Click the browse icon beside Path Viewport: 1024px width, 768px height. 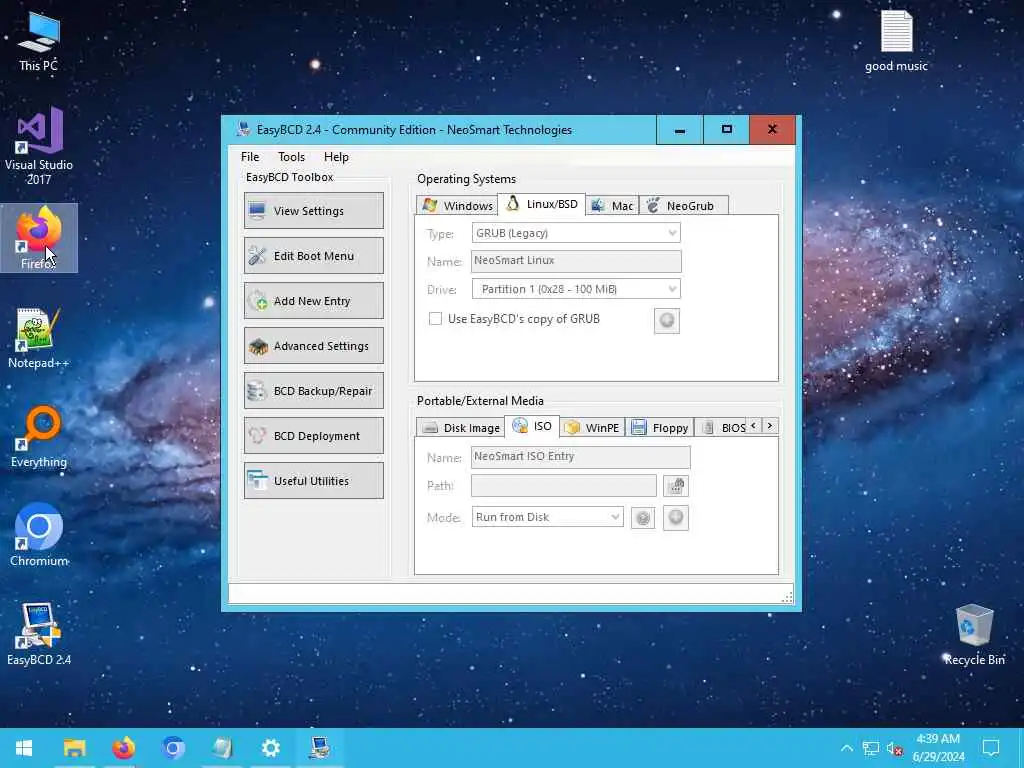(x=676, y=486)
